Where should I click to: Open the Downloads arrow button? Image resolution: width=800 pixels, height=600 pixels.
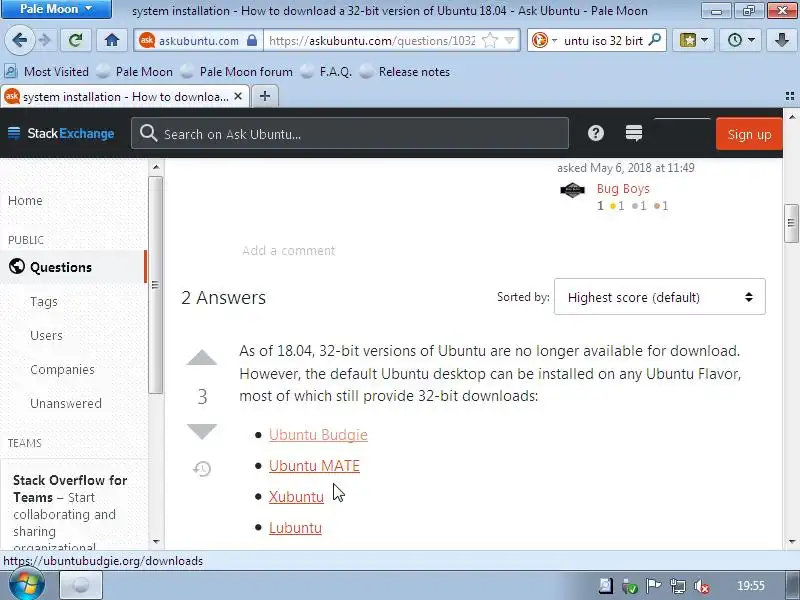782,40
